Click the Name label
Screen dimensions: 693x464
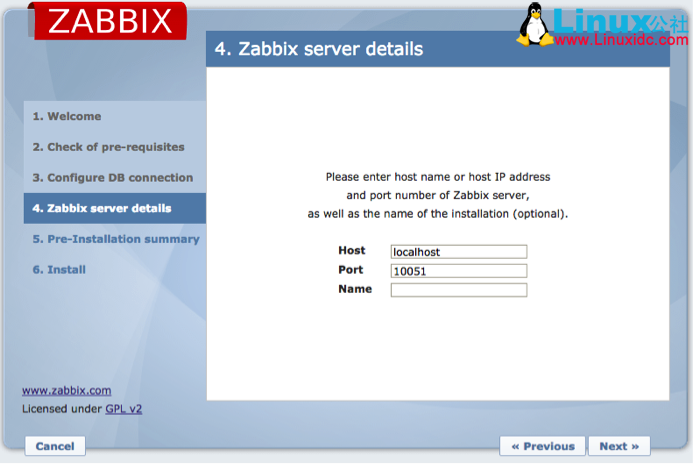355,289
